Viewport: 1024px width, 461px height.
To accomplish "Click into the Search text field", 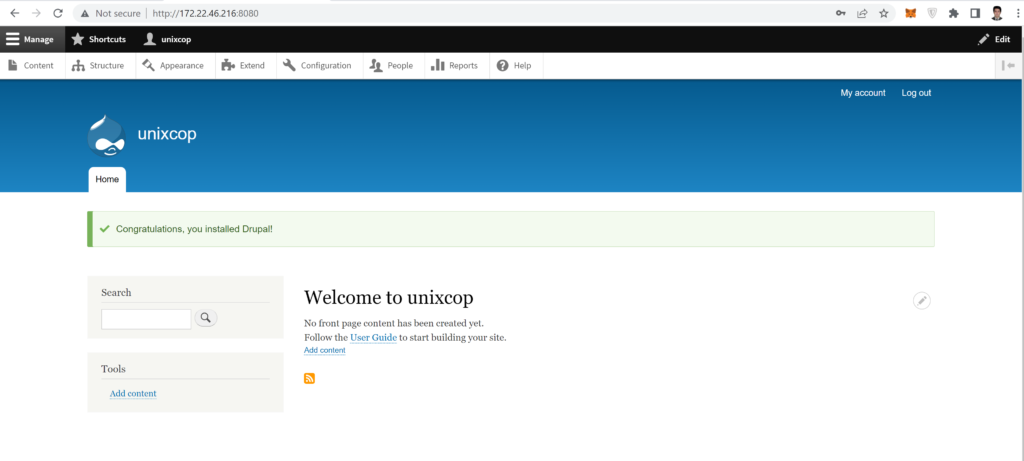I will [x=146, y=319].
